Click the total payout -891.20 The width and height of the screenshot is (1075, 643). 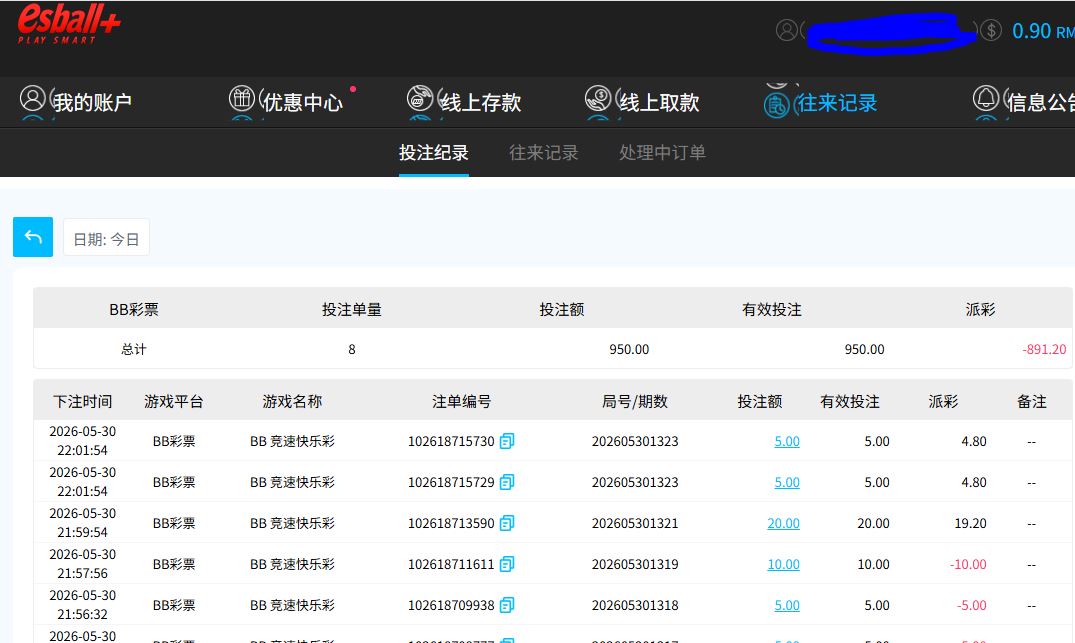pyautogui.click(x=1044, y=350)
